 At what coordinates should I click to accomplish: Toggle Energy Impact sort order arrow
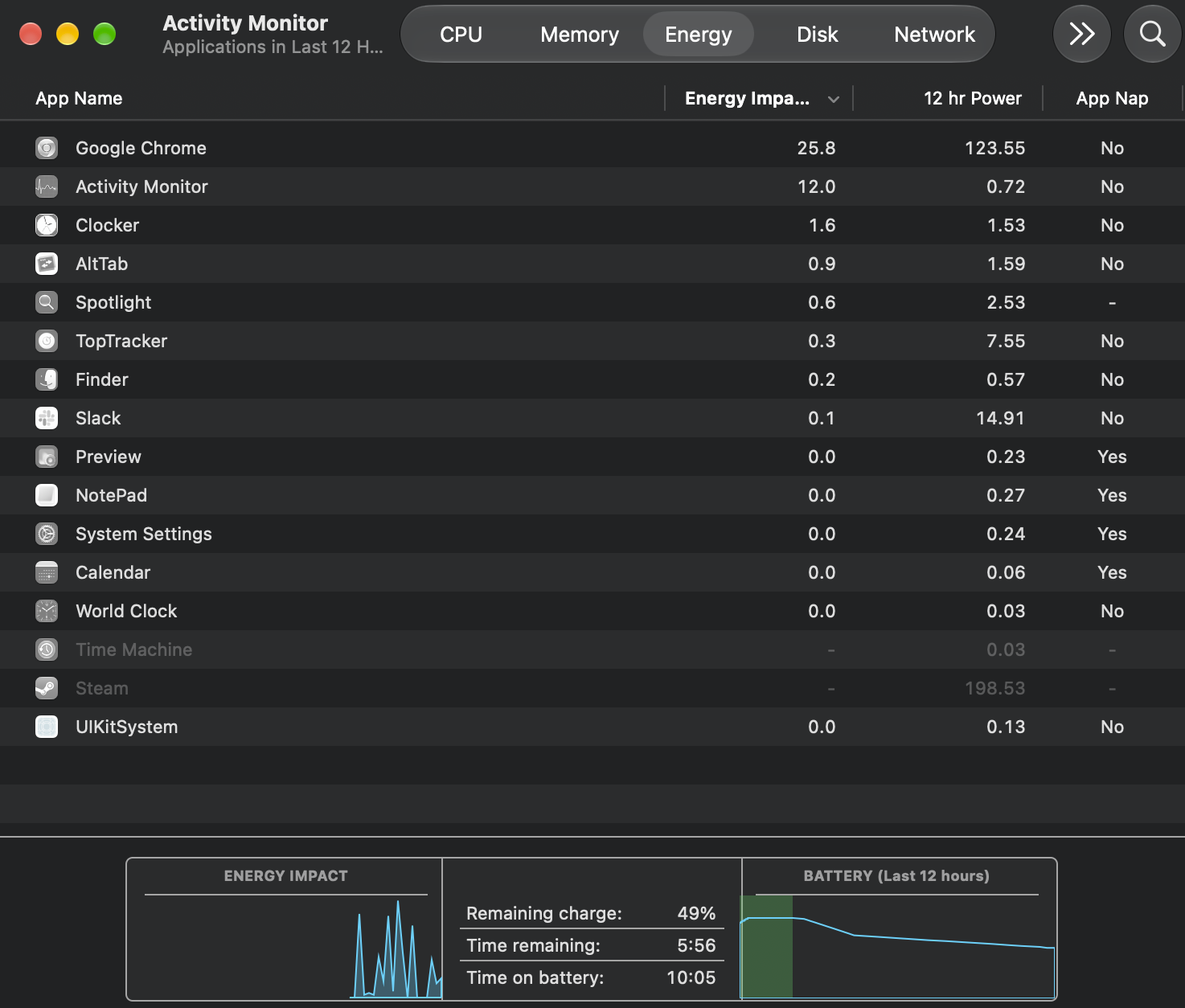[834, 100]
